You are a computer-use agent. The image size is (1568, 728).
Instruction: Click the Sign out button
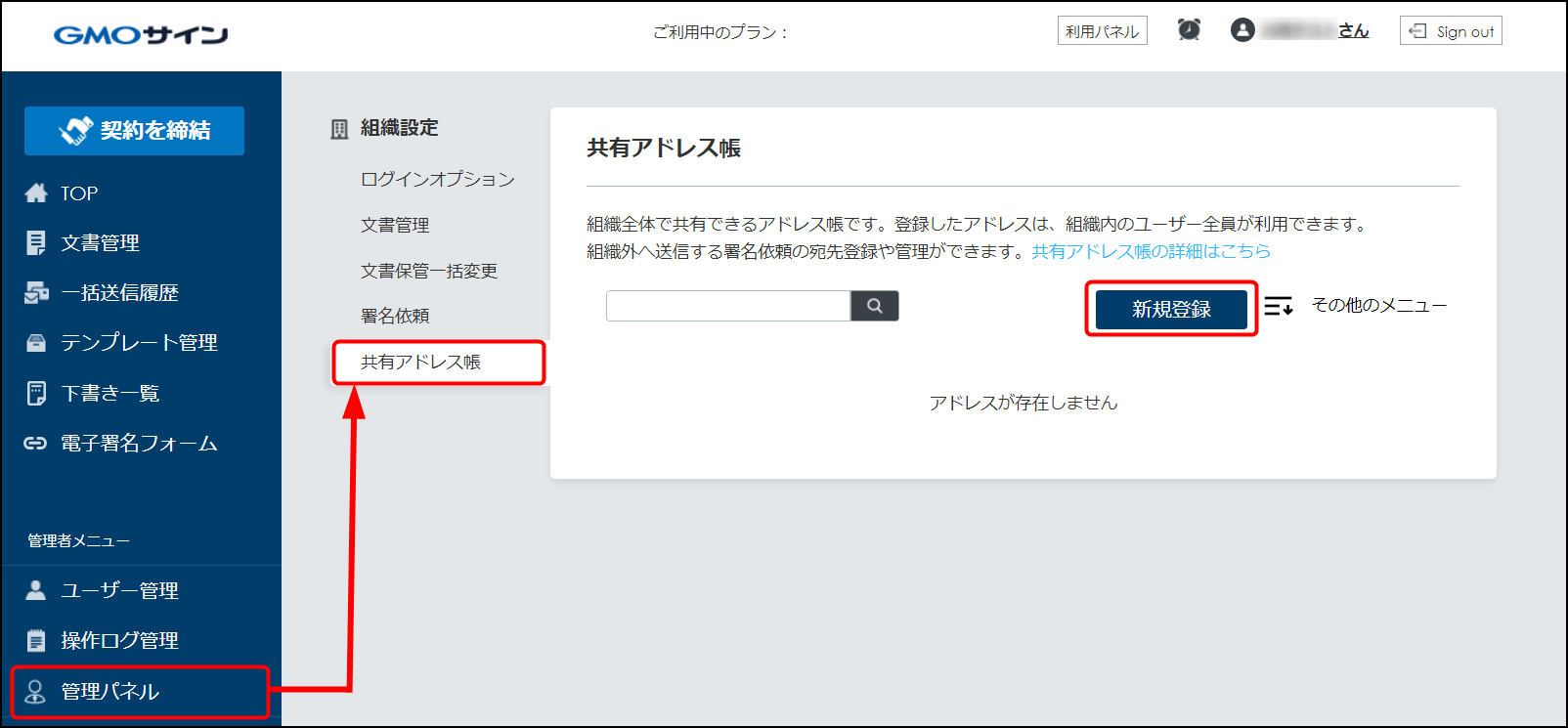(x=1451, y=31)
